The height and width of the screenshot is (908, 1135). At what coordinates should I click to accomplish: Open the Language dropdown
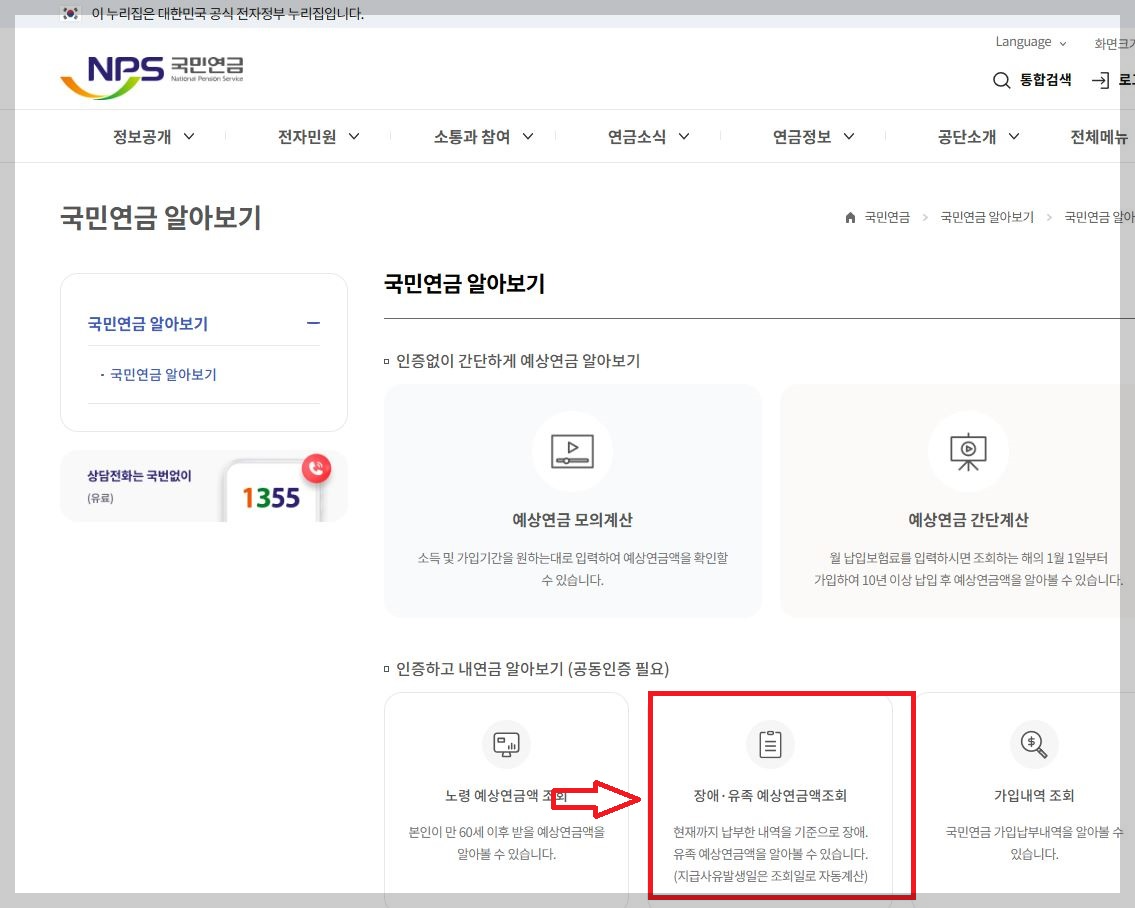1030,42
